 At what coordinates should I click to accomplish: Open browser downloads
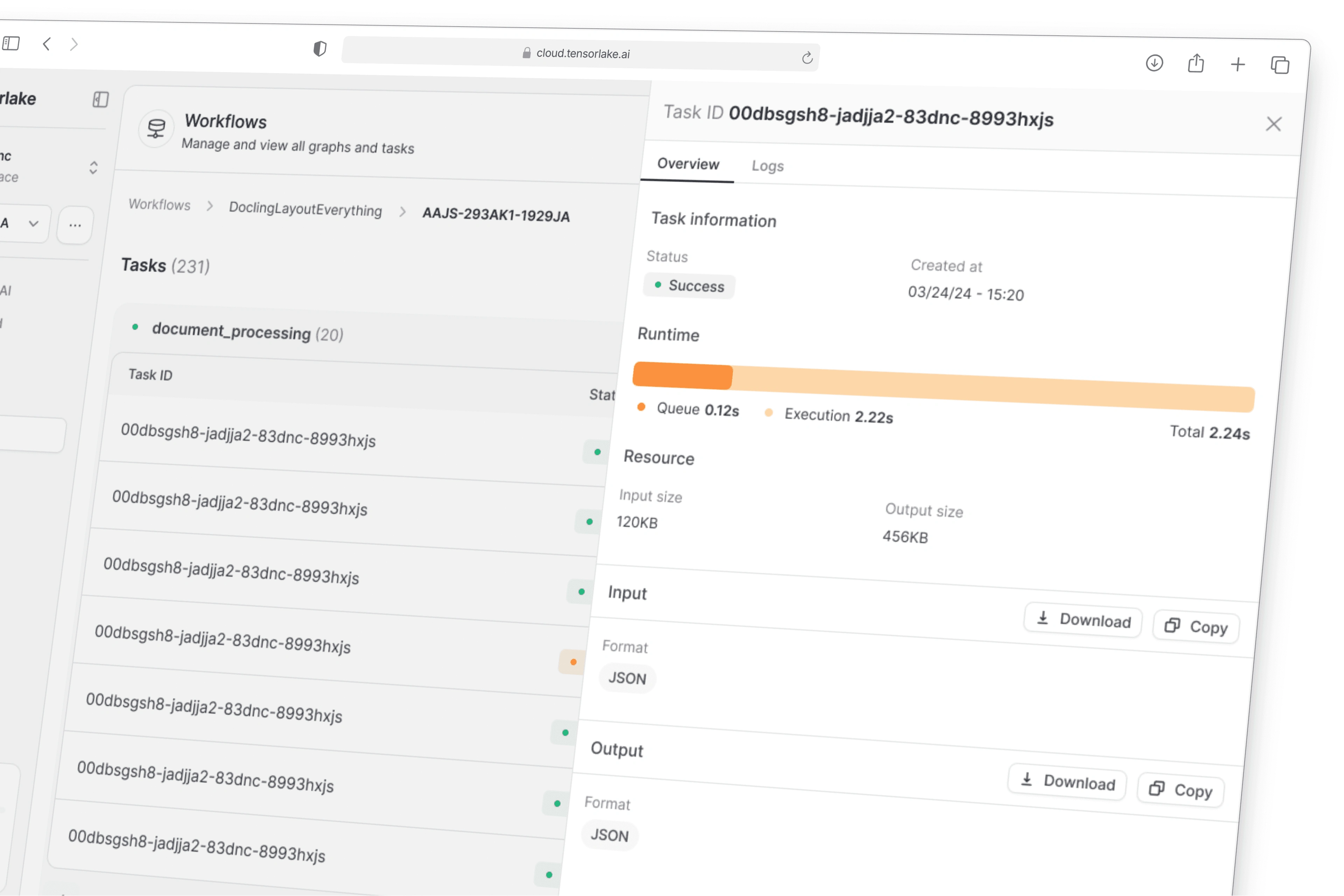(x=1154, y=63)
